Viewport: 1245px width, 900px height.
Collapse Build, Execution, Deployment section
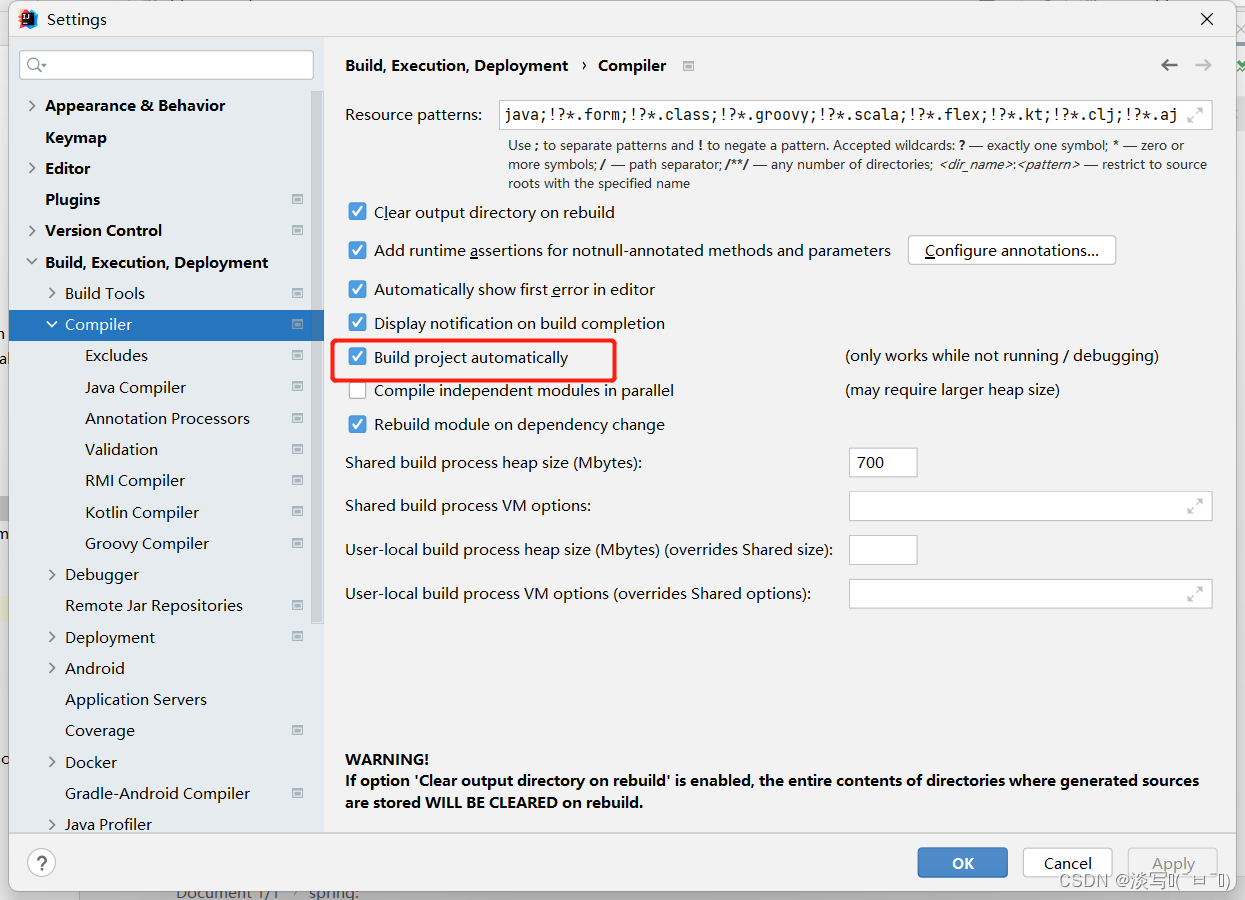32,262
